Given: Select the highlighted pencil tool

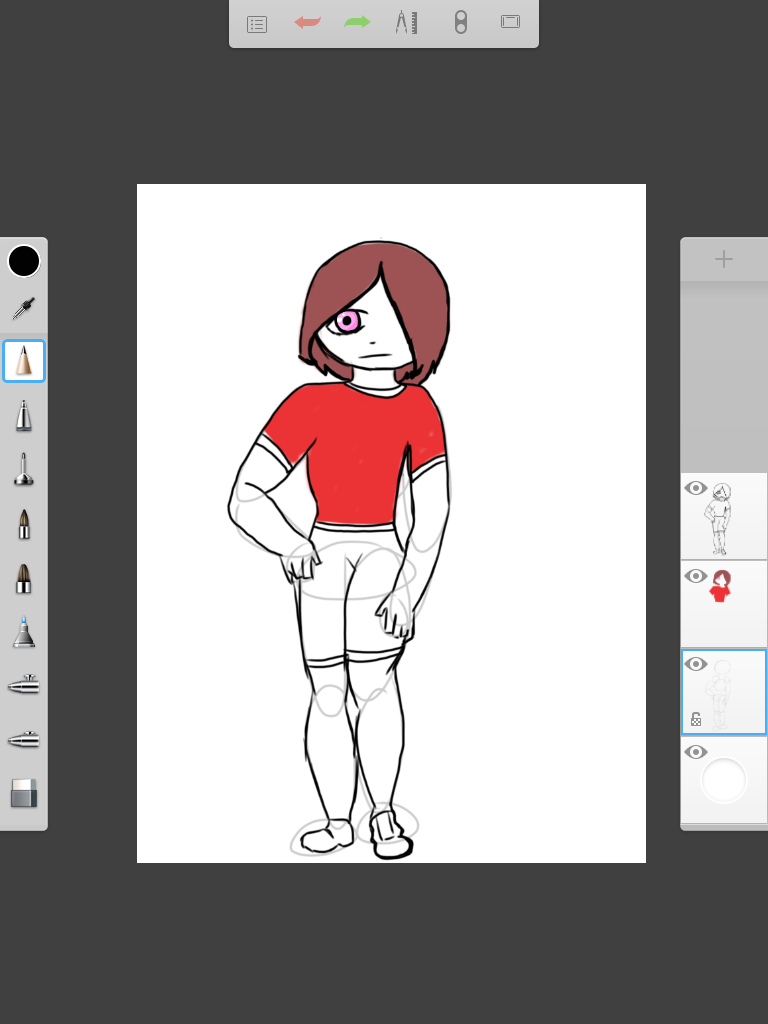Looking at the screenshot, I should coord(24,361).
